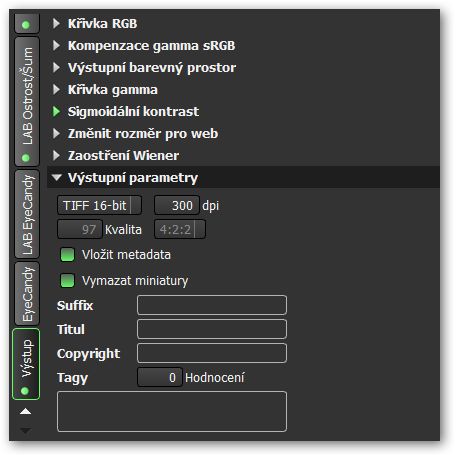Screen dimensions: 454x455
Task: Click the dark down arrow below tabs
Action: click(25, 431)
